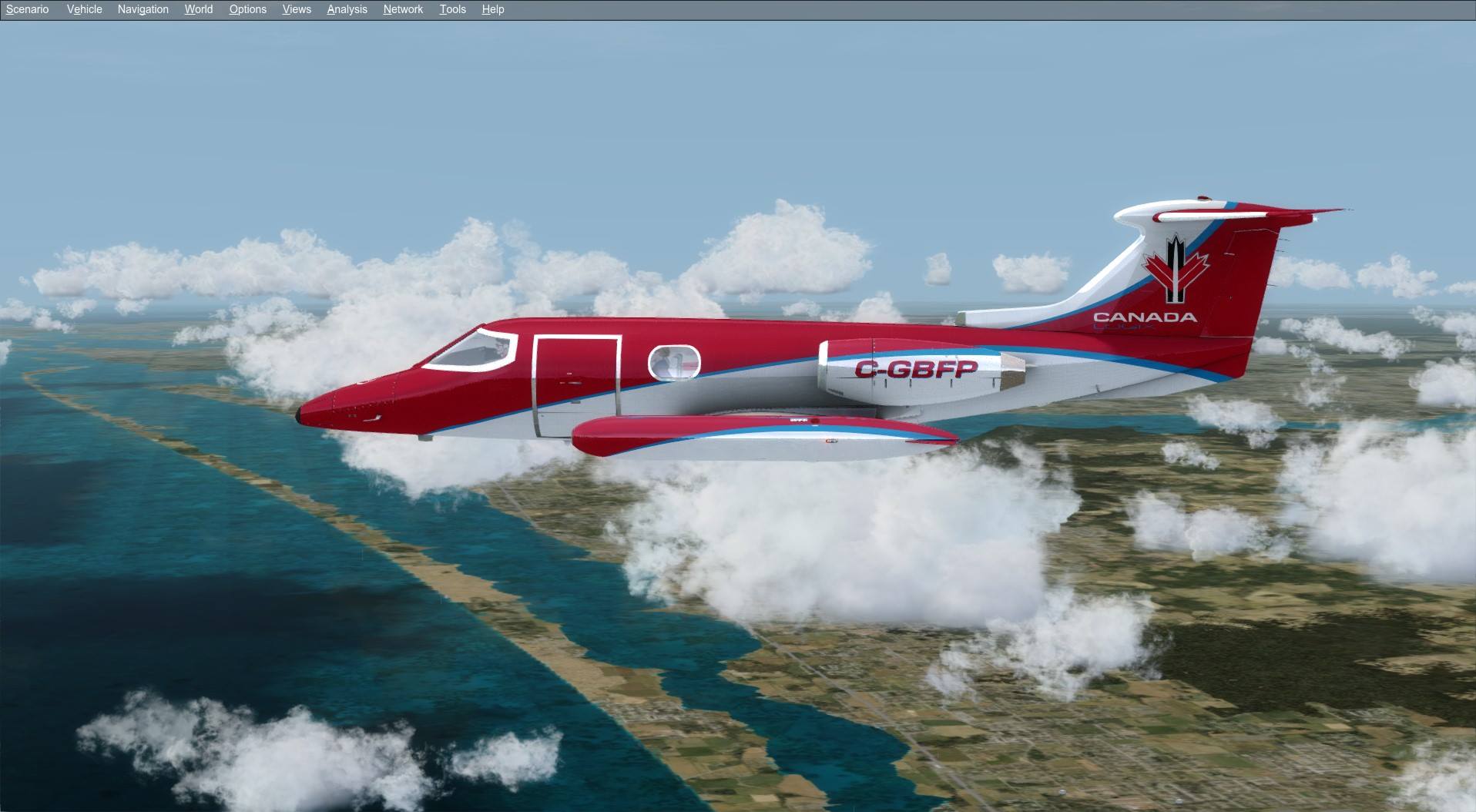
Task: Click the CANADA text on the tail
Action: point(1145,317)
